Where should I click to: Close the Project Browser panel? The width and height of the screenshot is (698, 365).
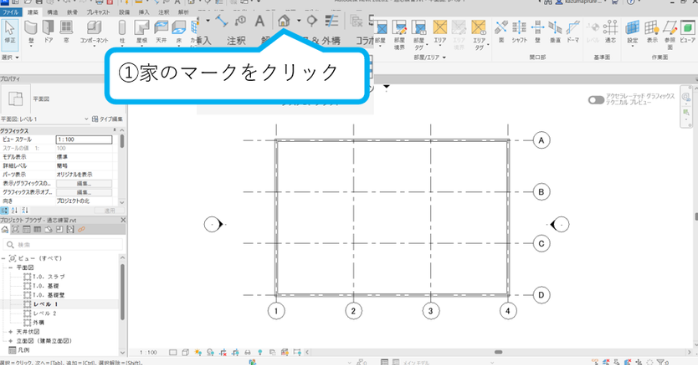(x=123, y=220)
